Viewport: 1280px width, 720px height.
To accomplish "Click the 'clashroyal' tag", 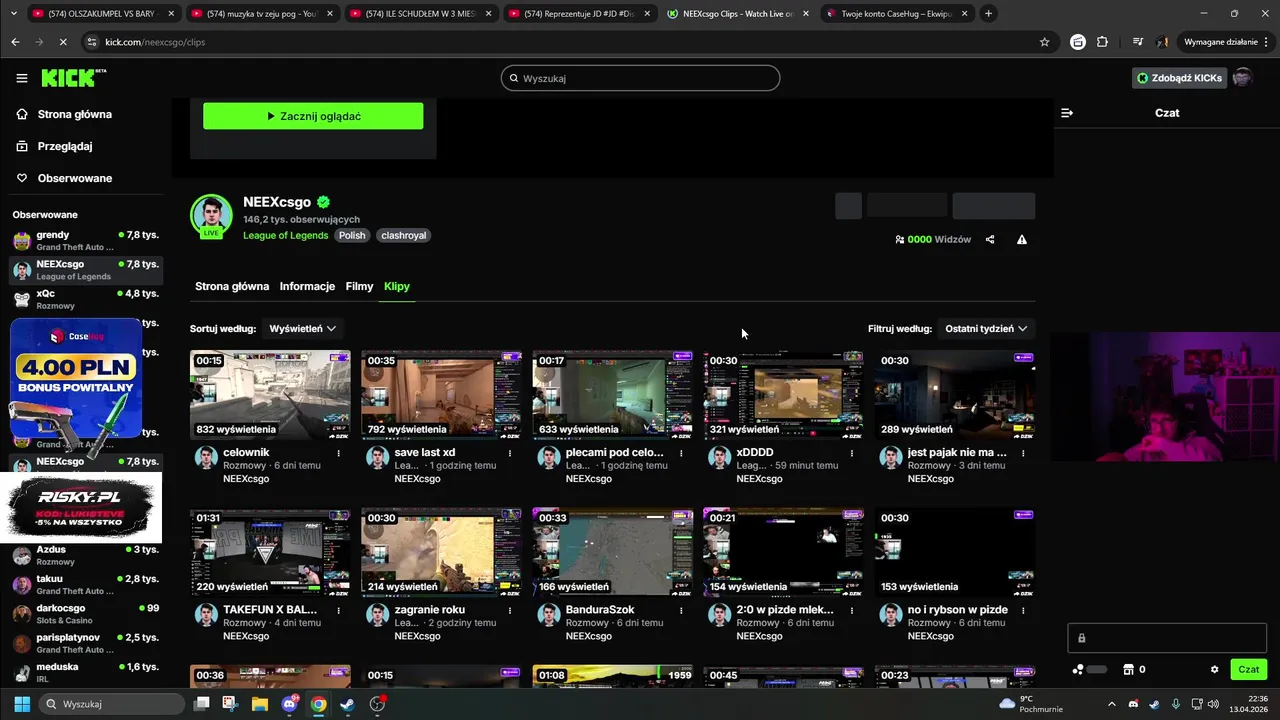I will pos(404,235).
